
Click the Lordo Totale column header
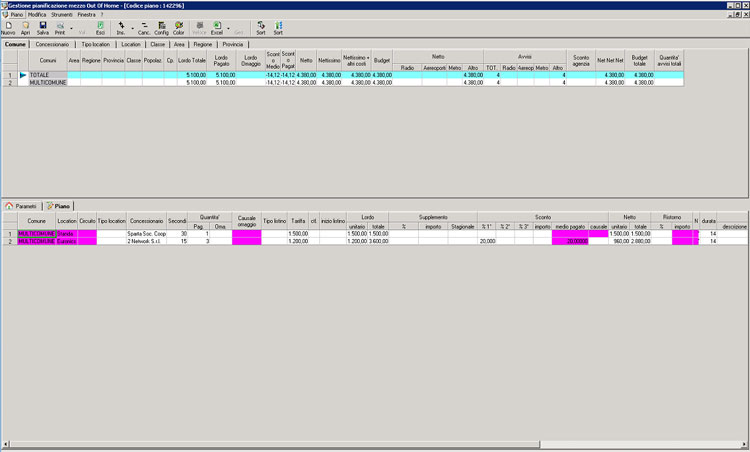[192, 61]
